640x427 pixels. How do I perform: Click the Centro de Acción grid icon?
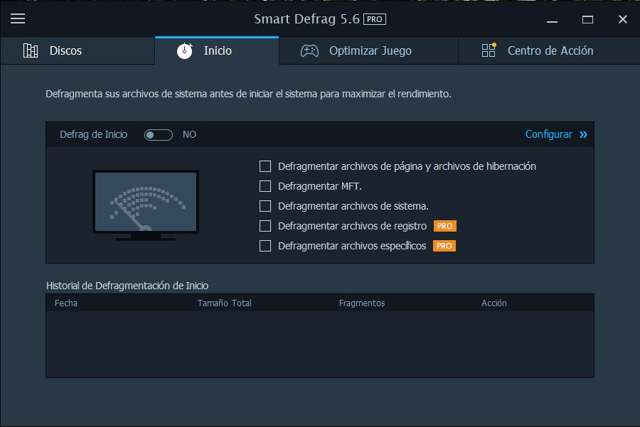coord(489,50)
